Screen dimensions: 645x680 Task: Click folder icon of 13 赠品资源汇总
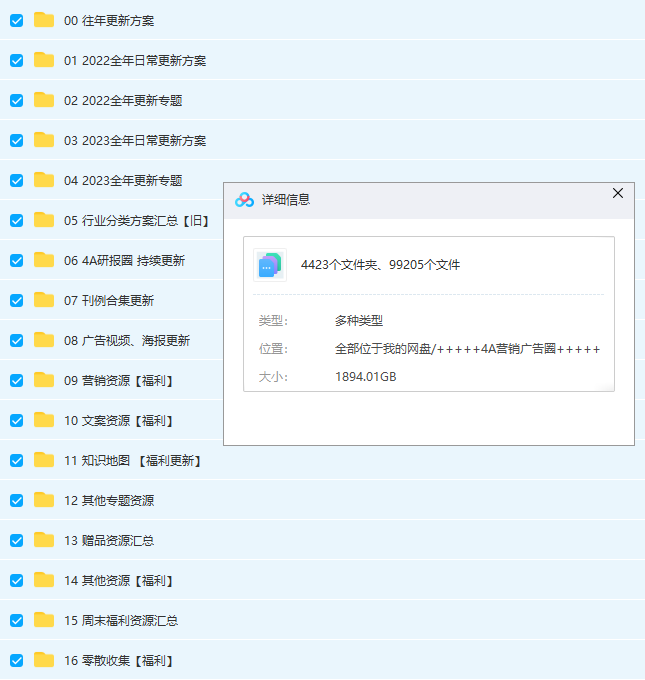click(x=44, y=540)
